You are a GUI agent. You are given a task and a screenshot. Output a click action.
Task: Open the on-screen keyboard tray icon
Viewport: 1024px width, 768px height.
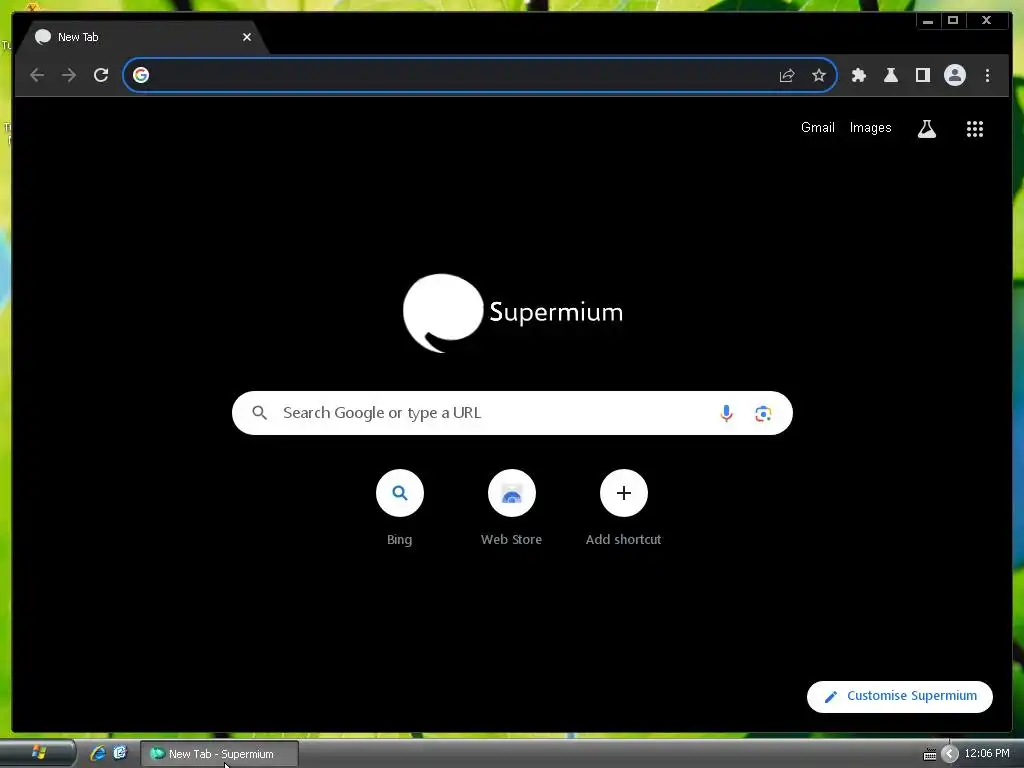coord(930,754)
